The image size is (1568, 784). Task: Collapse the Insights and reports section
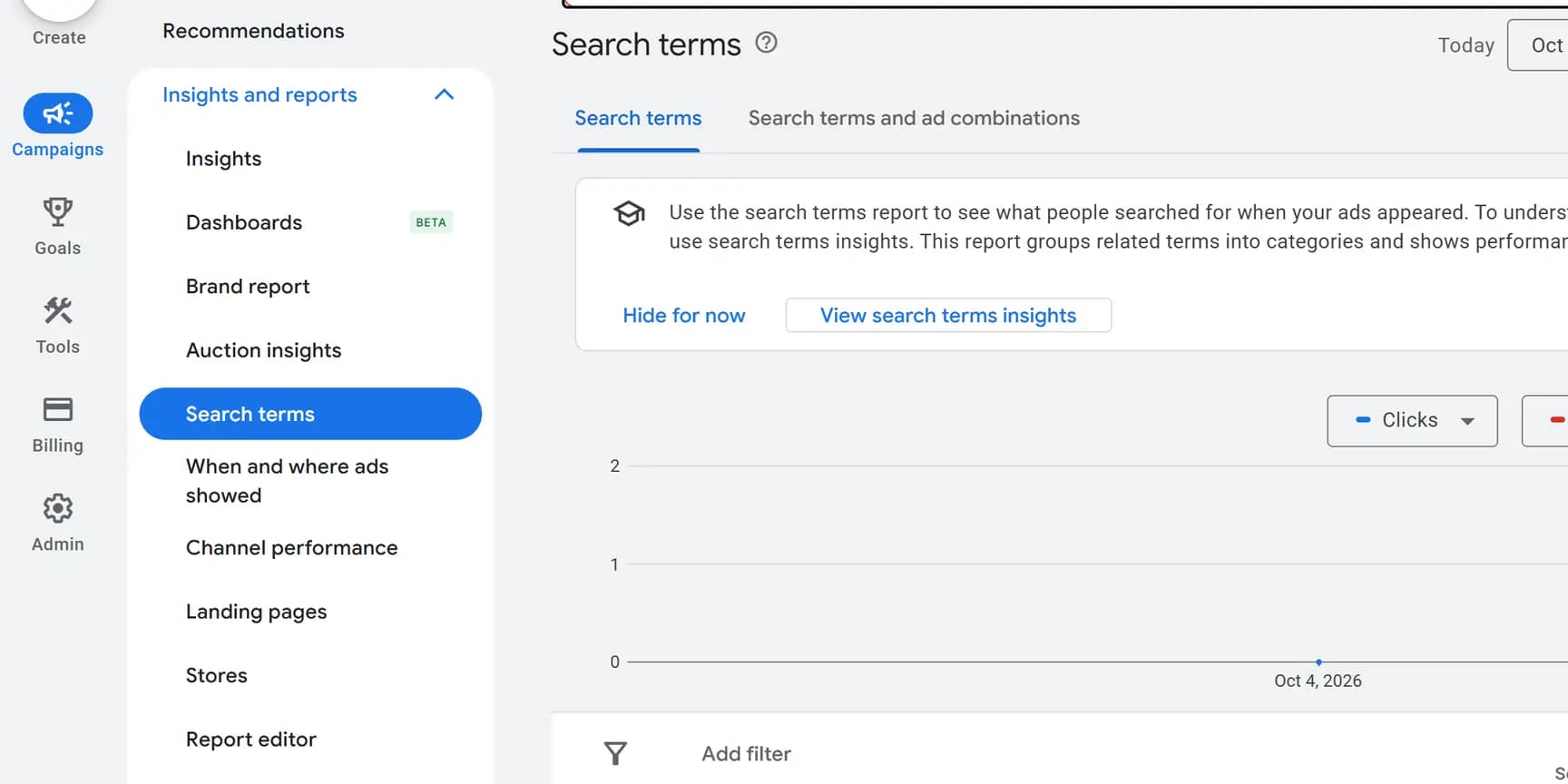point(444,94)
